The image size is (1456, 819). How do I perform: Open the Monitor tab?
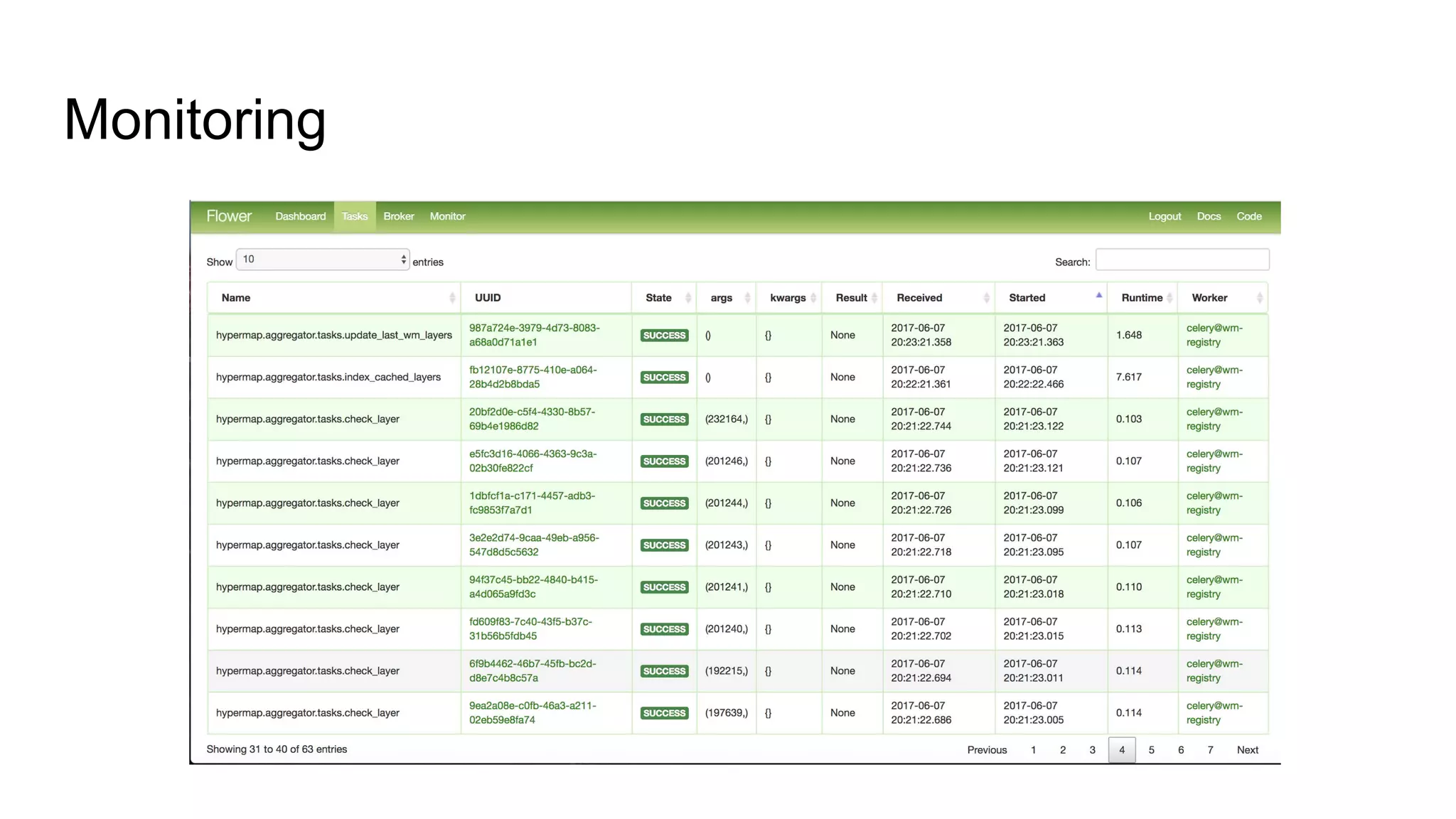448,216
